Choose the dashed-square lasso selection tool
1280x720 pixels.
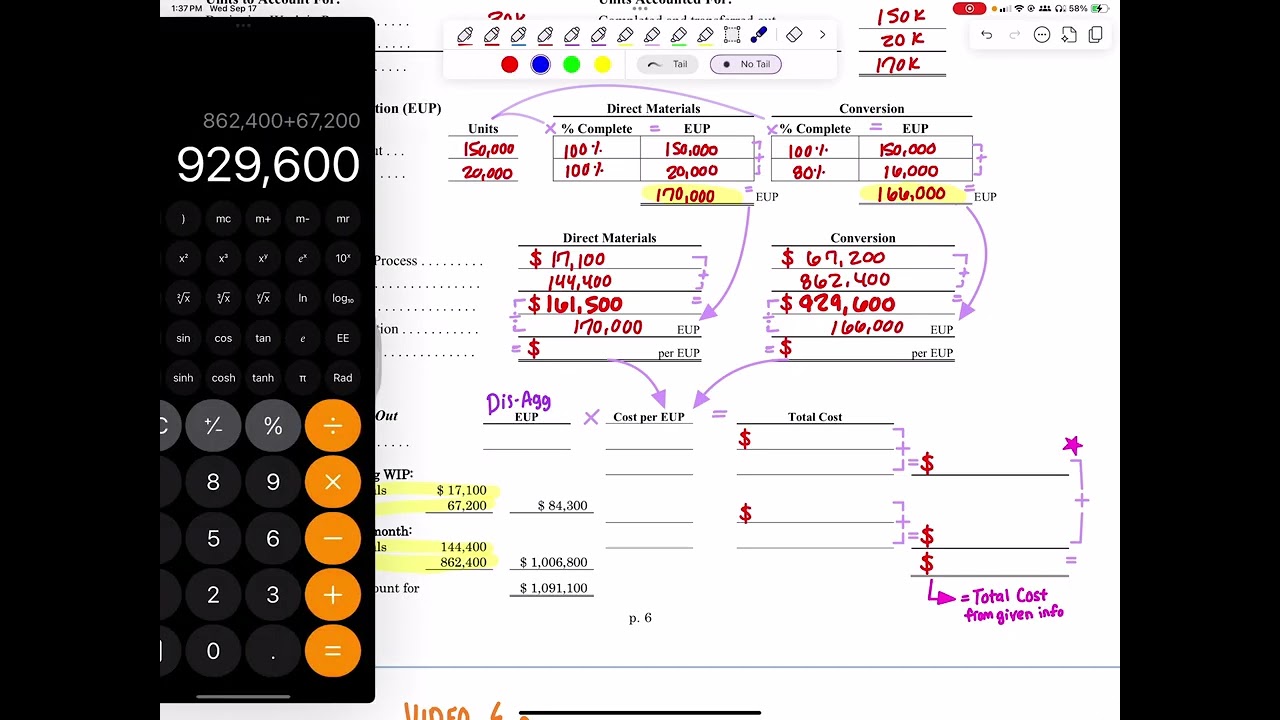point(732,35)
